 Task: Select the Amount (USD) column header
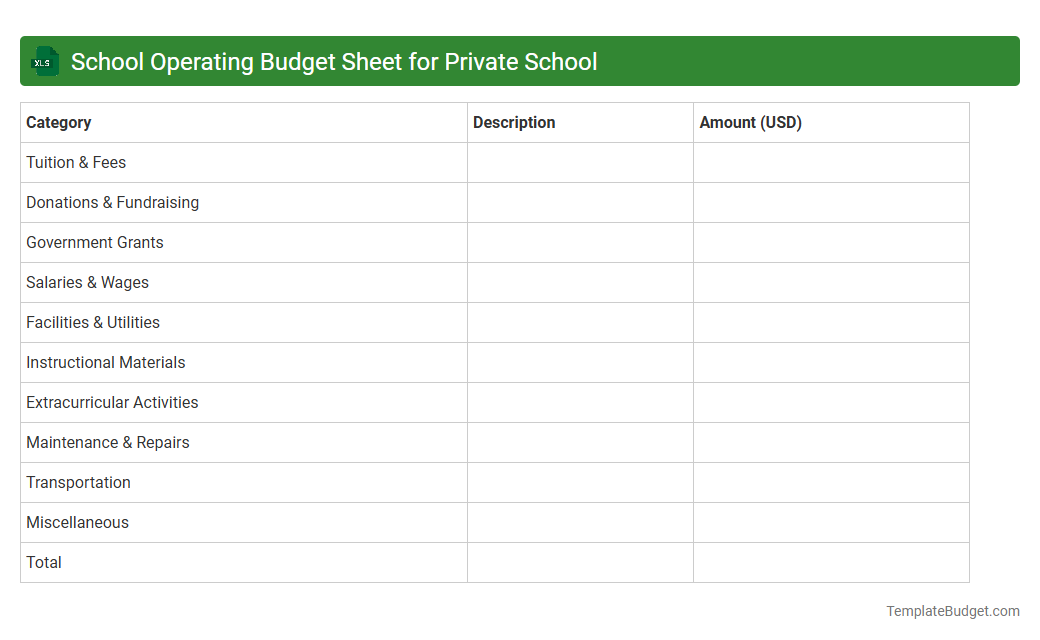point(750,122)
